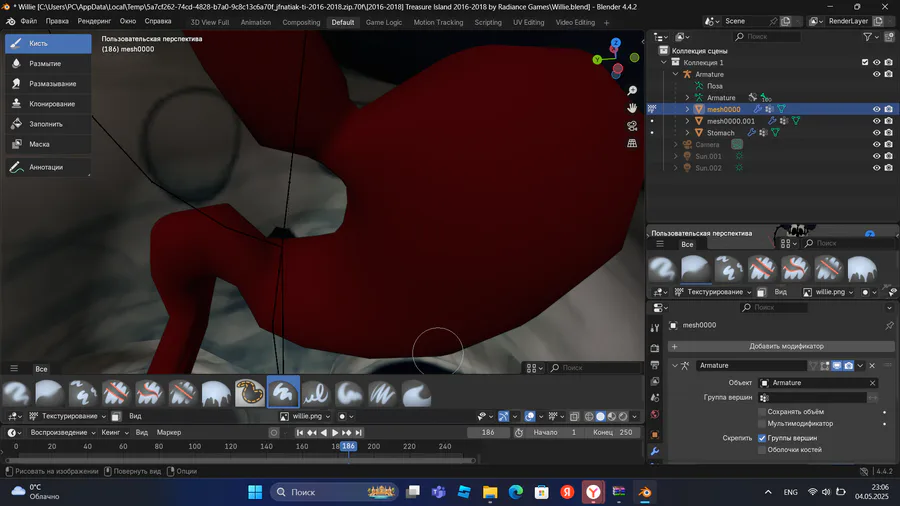Click the outliner filter funnel icon
This screenshot has width=900, height=506.
868,37
